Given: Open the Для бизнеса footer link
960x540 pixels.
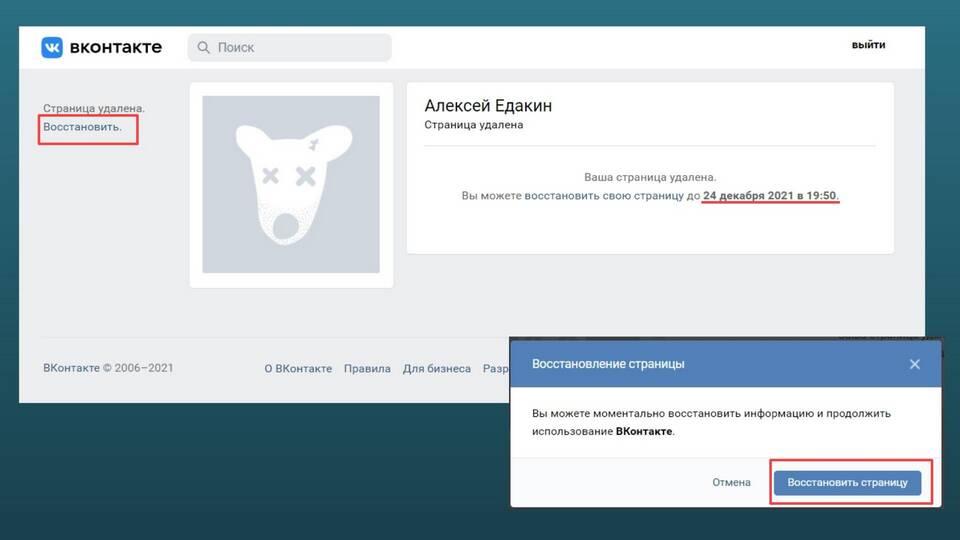Looking at the screenshot, I should pyautogui.click(x=436, y=368).
